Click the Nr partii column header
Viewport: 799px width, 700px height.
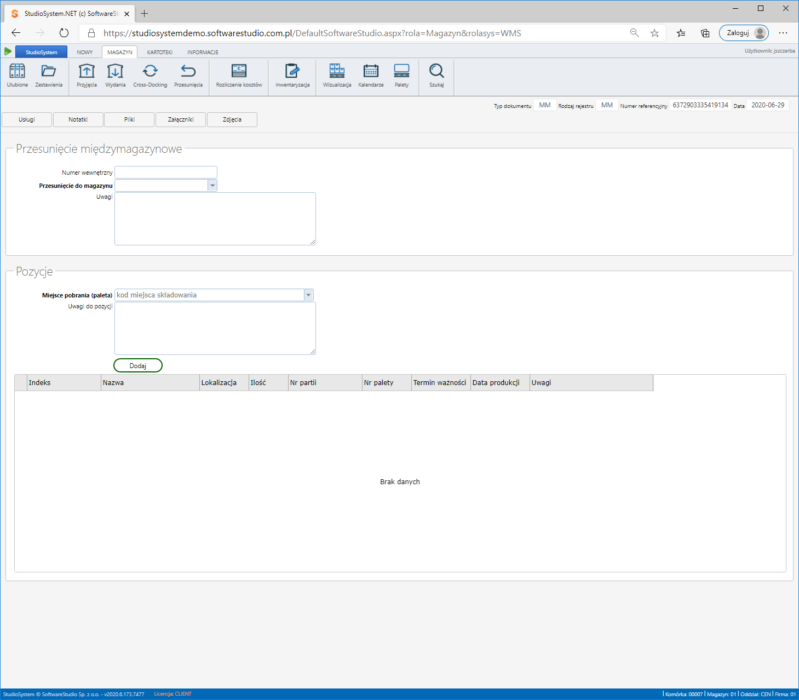click(x=325, y=383)
